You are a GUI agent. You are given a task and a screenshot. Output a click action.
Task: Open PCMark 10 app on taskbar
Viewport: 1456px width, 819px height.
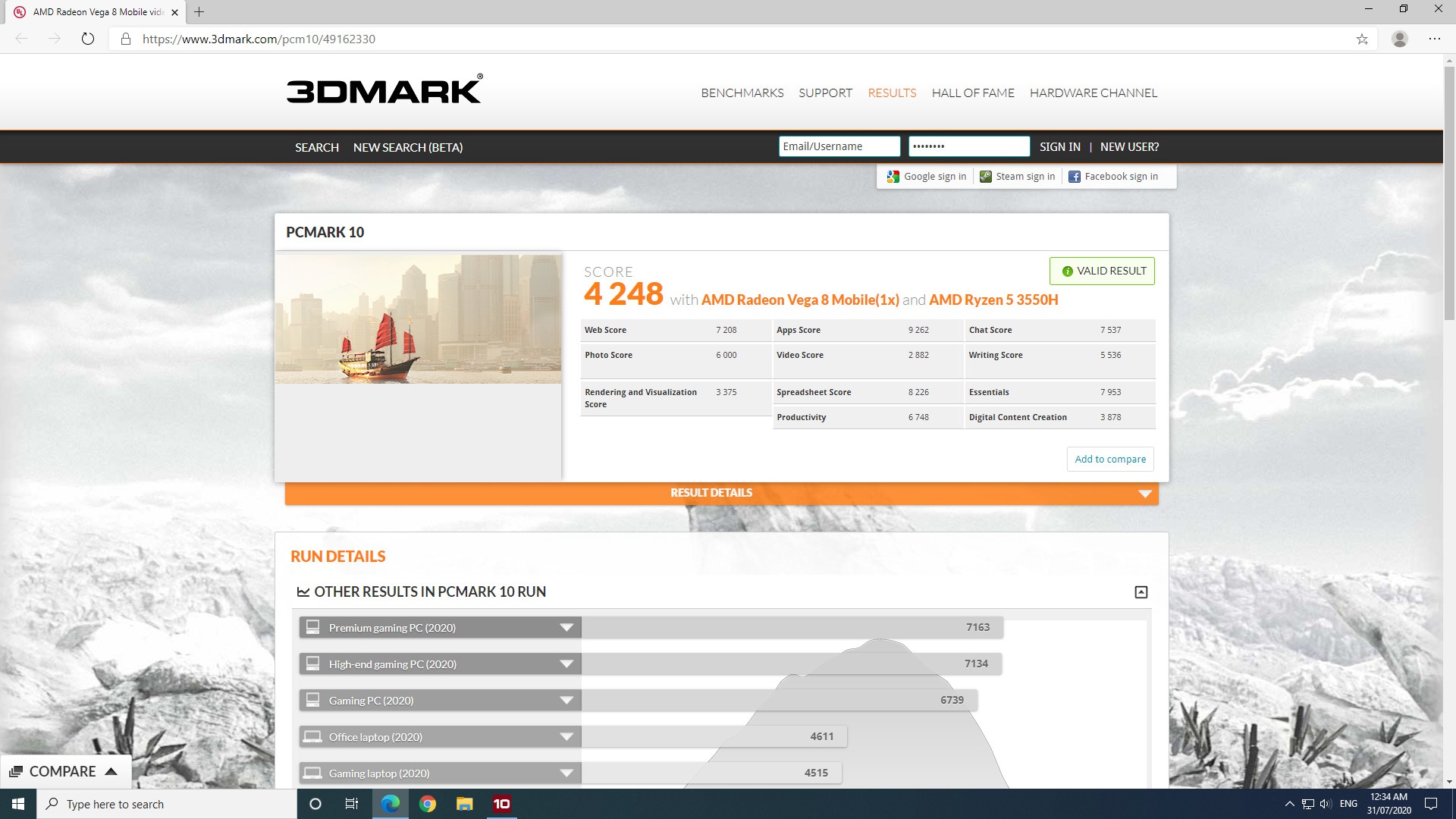(502, 804)
